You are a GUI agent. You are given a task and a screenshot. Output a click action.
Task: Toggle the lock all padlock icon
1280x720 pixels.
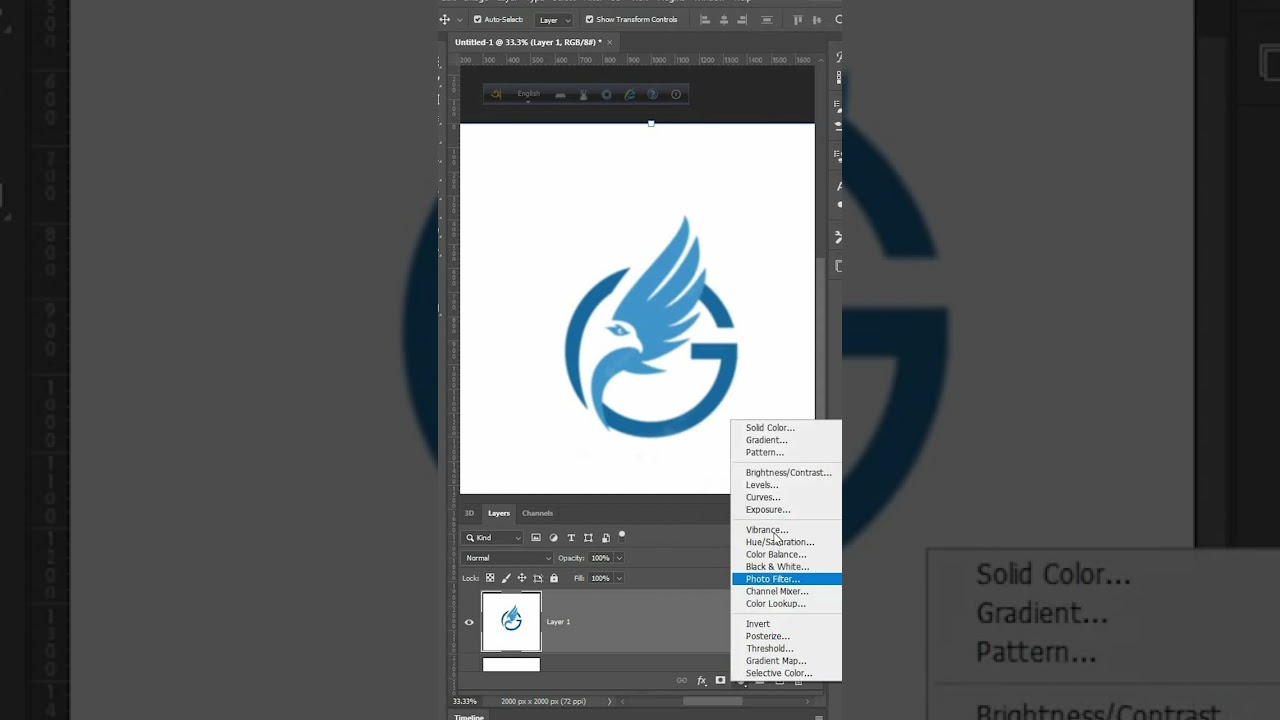554,578
